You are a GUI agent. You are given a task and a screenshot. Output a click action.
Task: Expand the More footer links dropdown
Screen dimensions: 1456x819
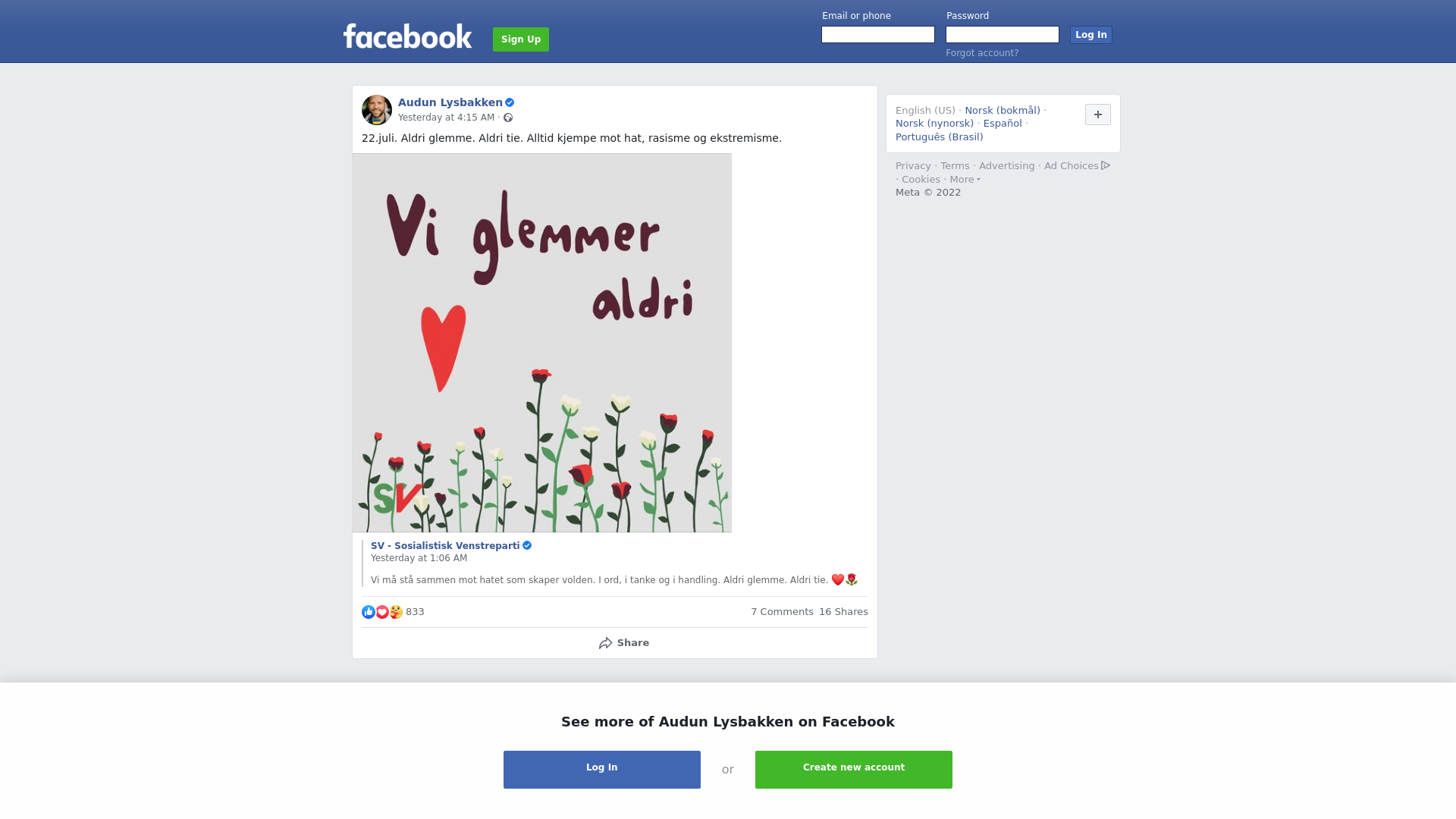pos(965,180)
